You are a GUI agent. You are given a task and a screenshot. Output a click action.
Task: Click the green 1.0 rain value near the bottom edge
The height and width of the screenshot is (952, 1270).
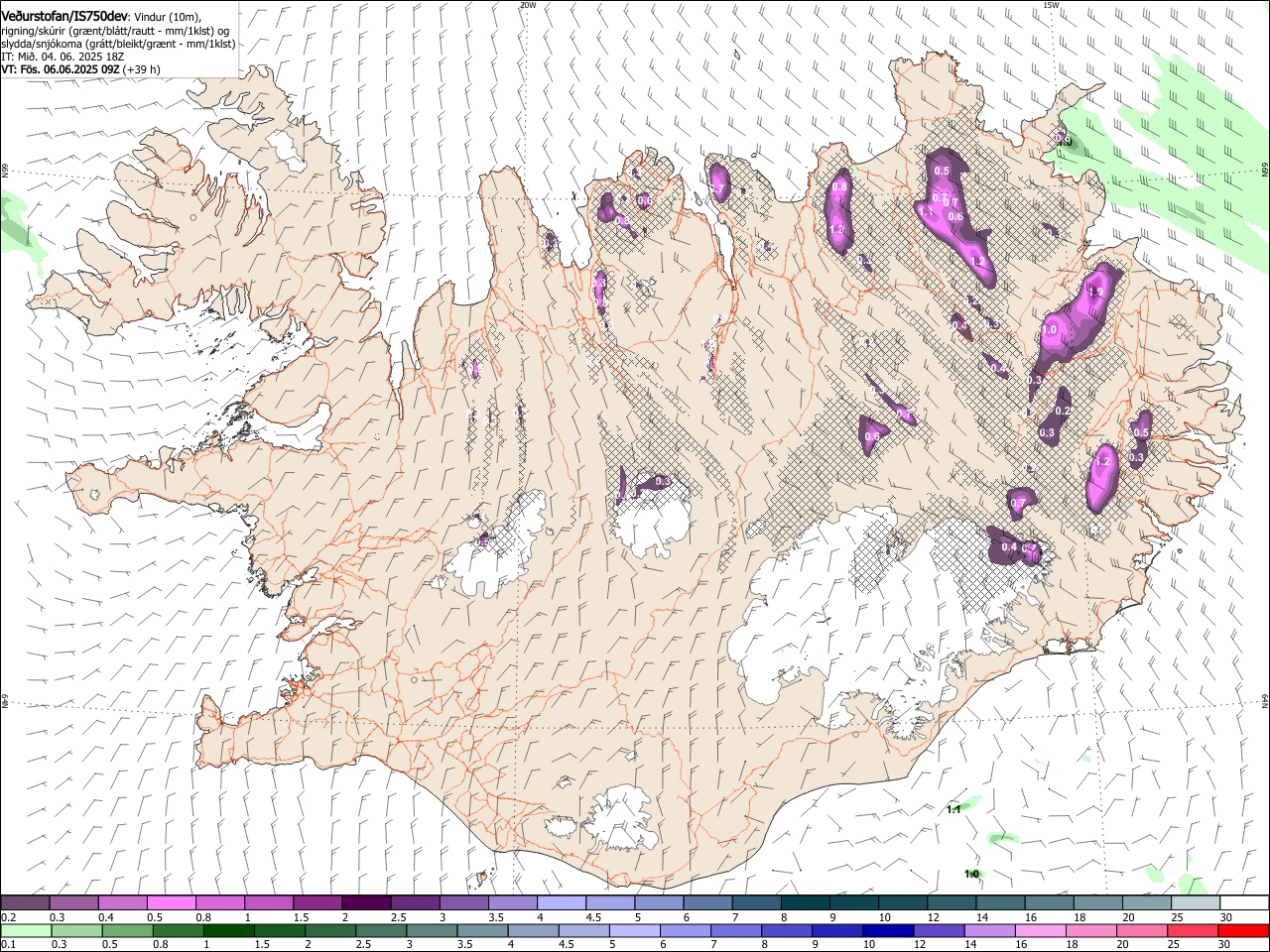click(x=971, y=874)
